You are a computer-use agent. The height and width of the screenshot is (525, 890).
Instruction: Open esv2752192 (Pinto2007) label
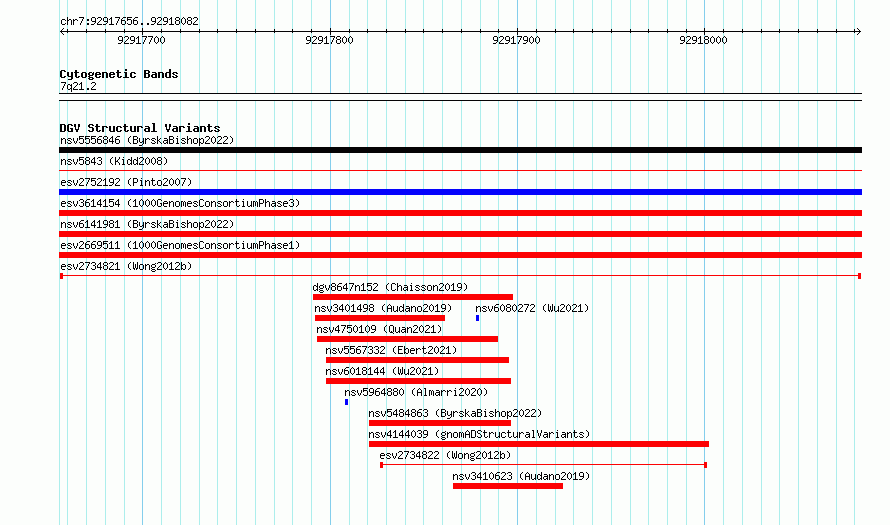click(x=126, y=182)
